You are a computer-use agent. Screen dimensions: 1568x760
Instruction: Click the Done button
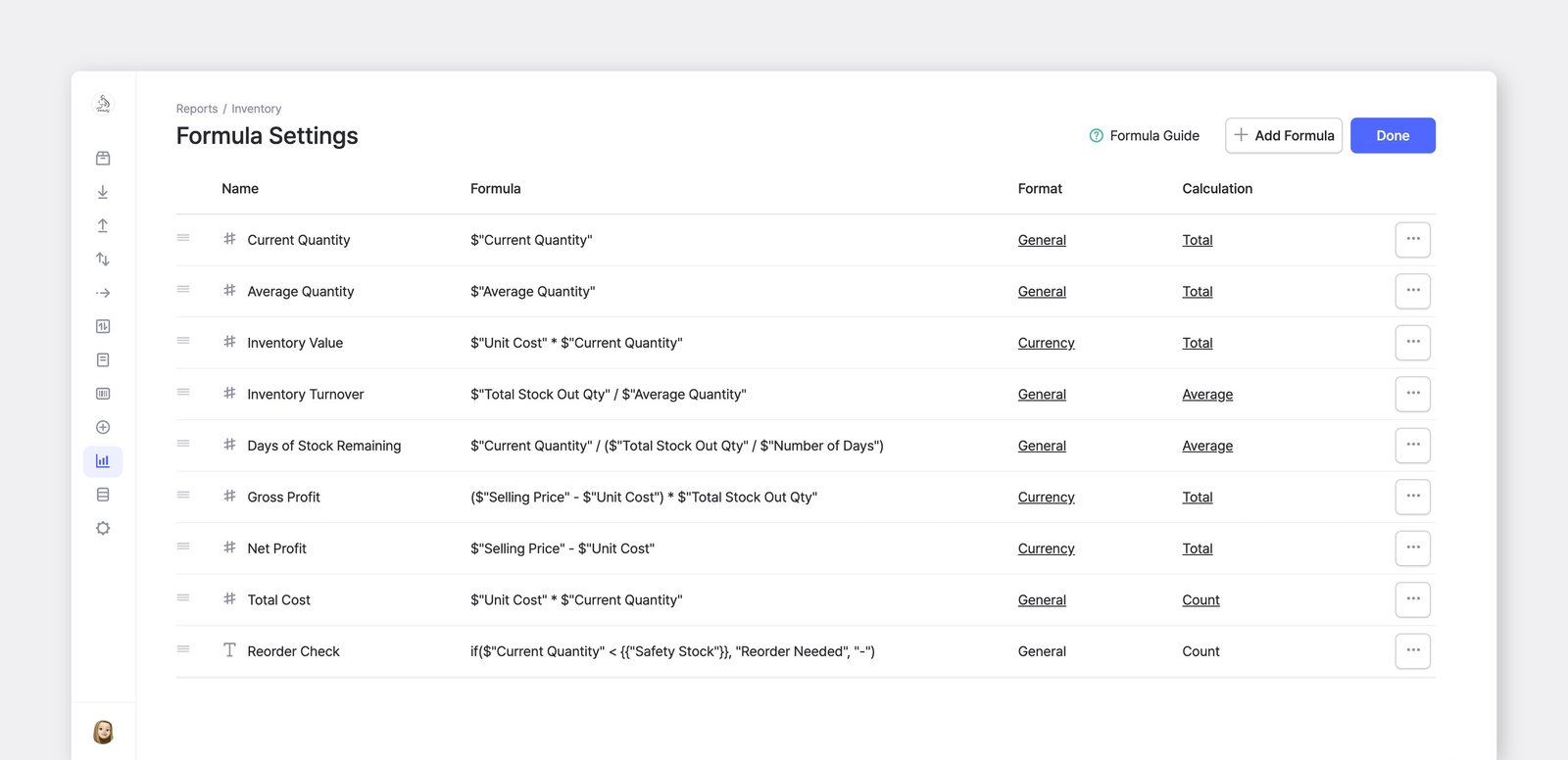point(1393,136)
